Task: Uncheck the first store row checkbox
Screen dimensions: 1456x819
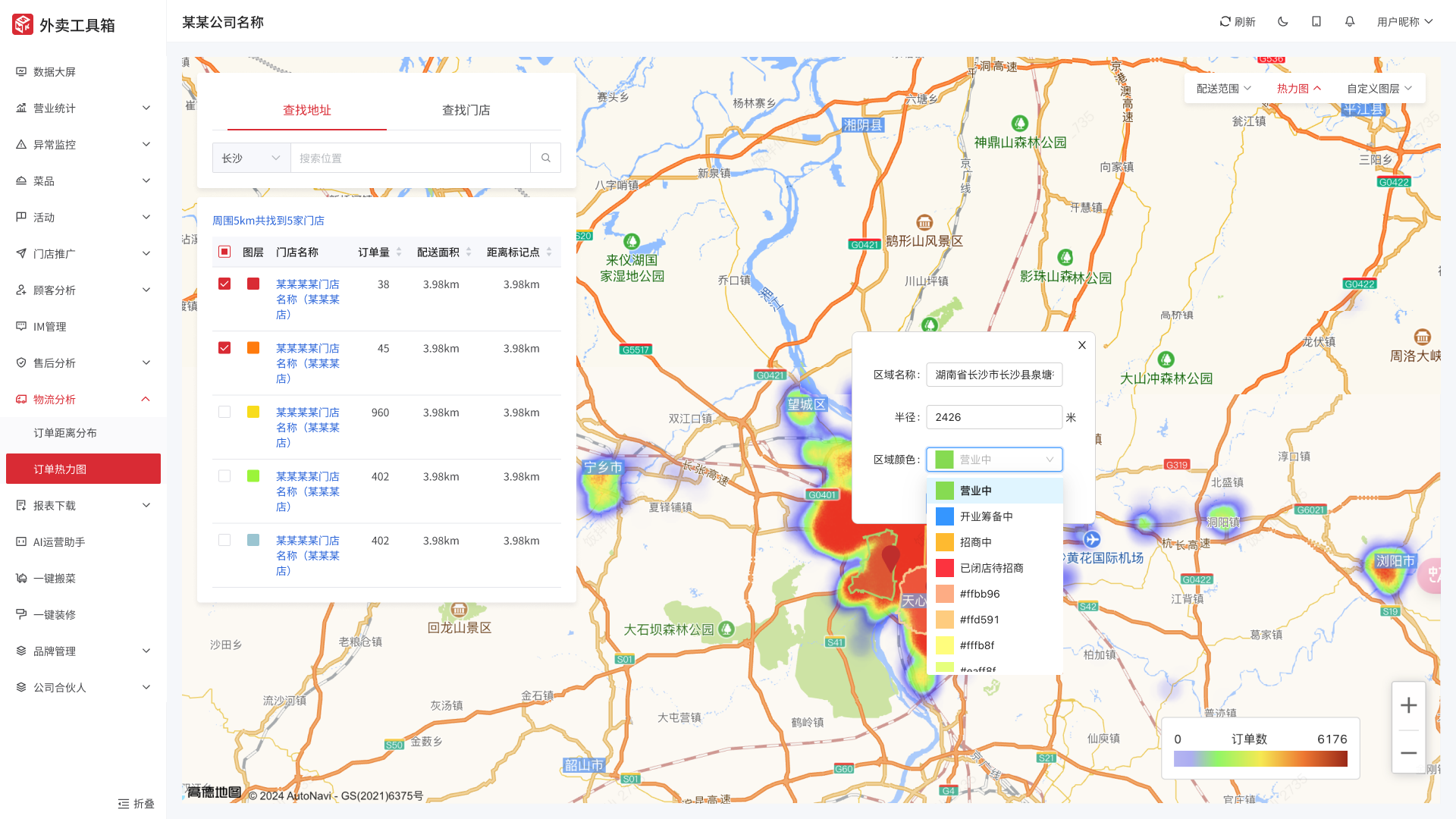Action: click(224, 284)
